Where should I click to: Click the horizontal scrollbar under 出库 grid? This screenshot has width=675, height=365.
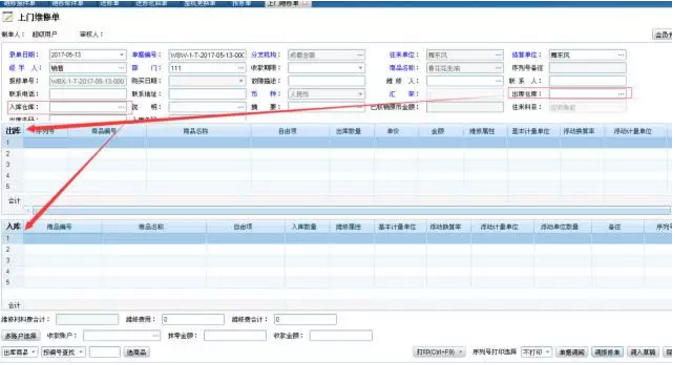(351, 210)
